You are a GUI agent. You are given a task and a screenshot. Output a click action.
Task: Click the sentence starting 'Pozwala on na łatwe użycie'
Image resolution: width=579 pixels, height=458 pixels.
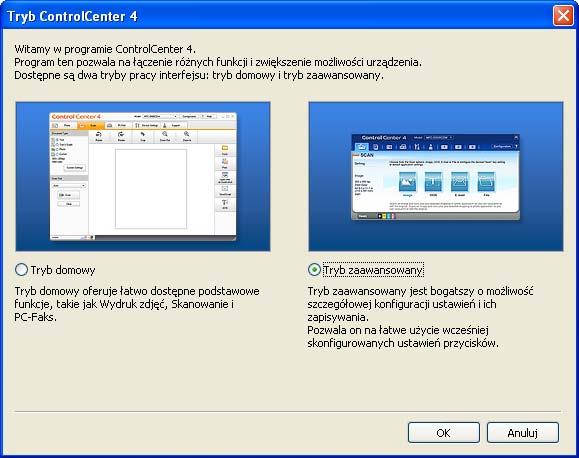point(403,336)
